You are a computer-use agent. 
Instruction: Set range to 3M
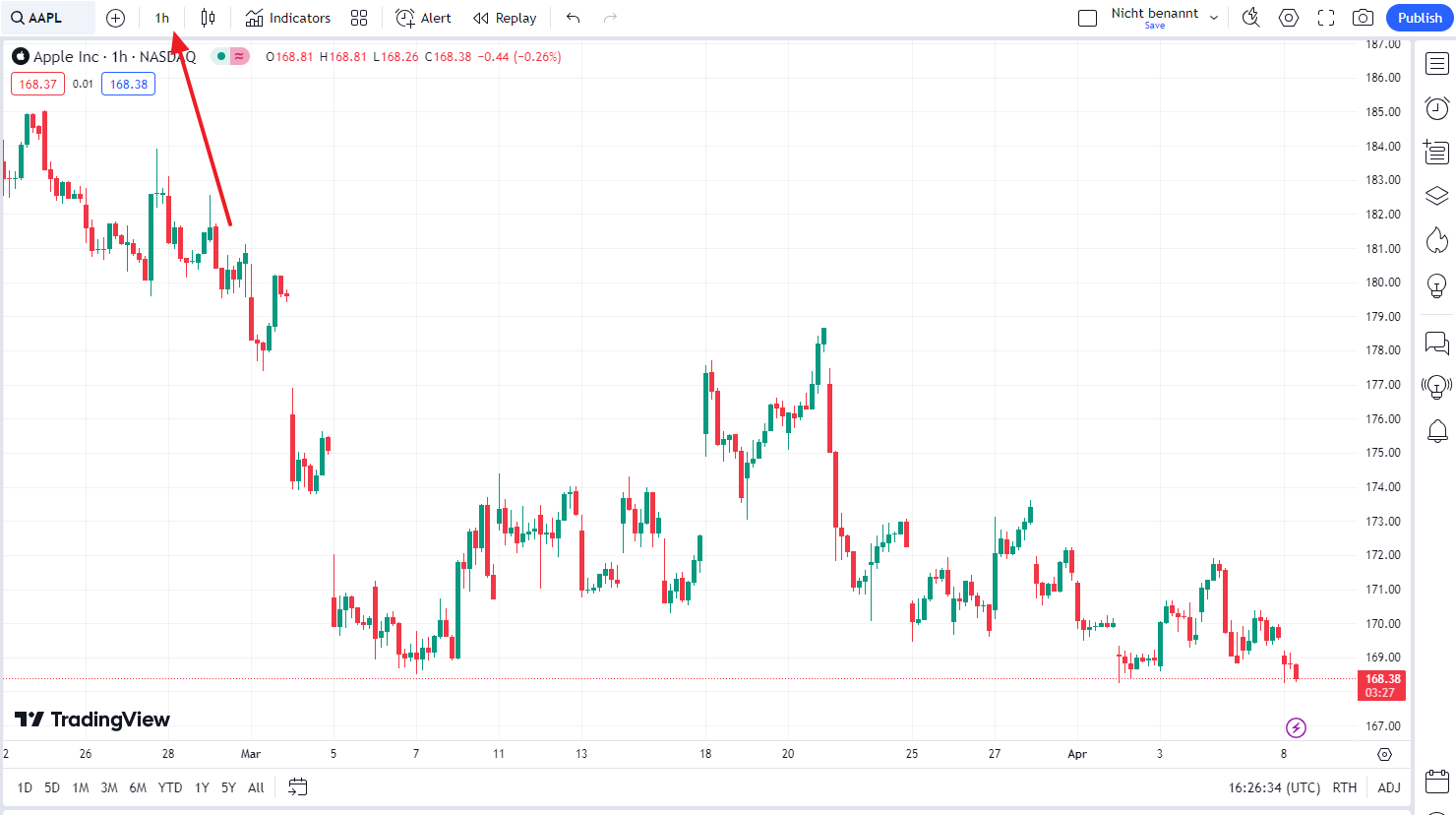(x=109, y=787)
